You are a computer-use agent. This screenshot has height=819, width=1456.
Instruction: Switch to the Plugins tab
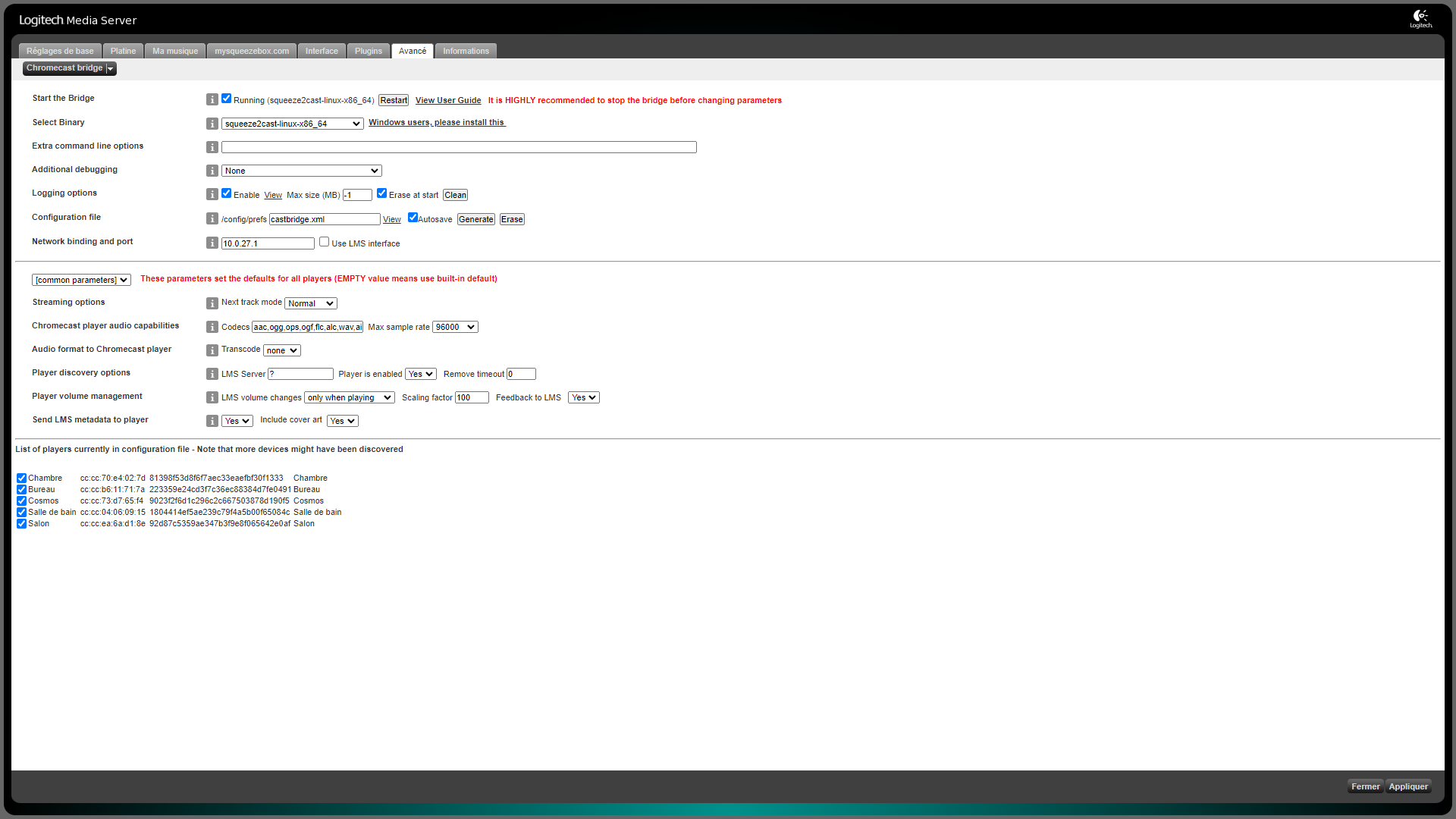pos(369,51)
